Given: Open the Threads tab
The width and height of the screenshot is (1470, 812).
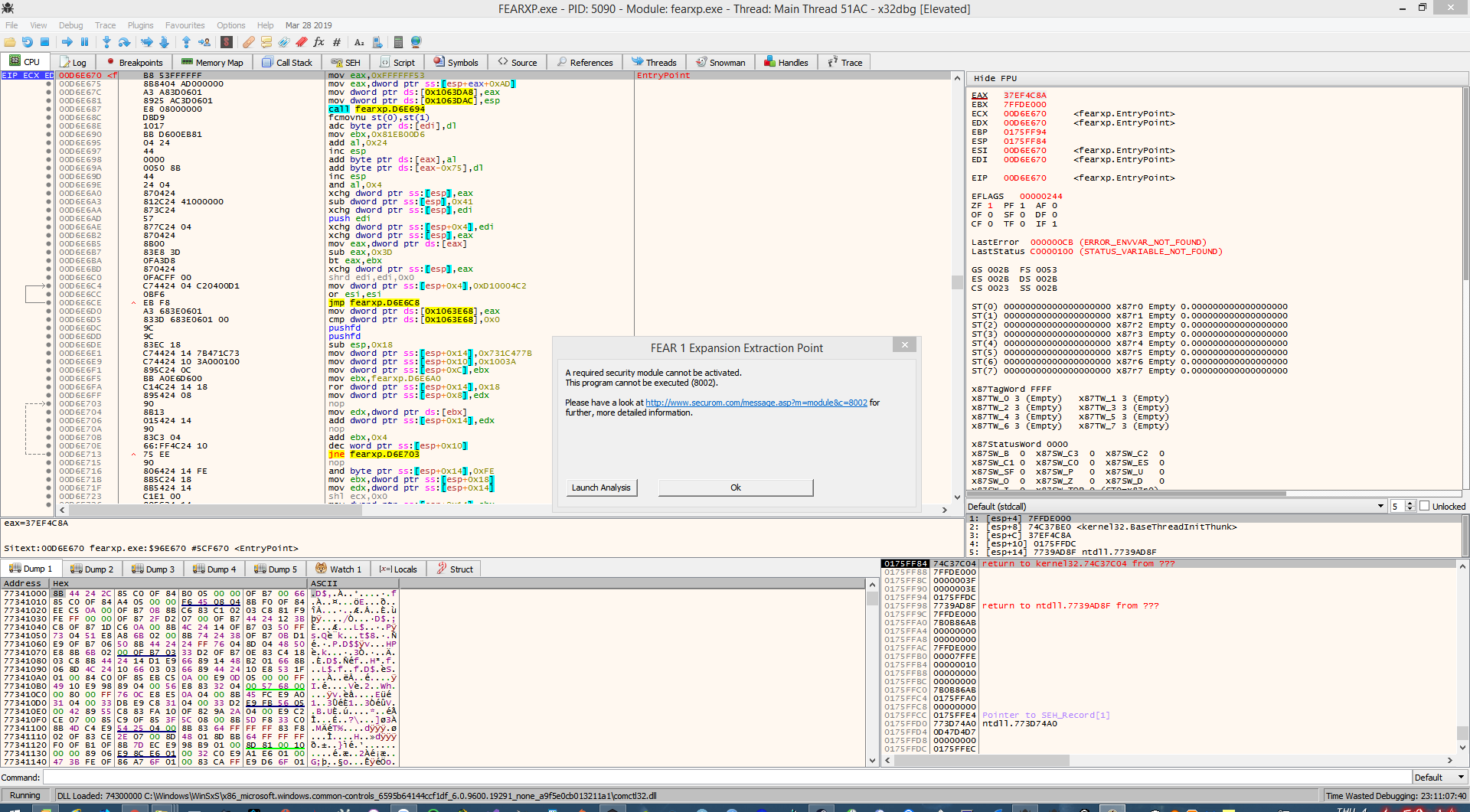Looking at the screenshot, I should pos(654,63).
